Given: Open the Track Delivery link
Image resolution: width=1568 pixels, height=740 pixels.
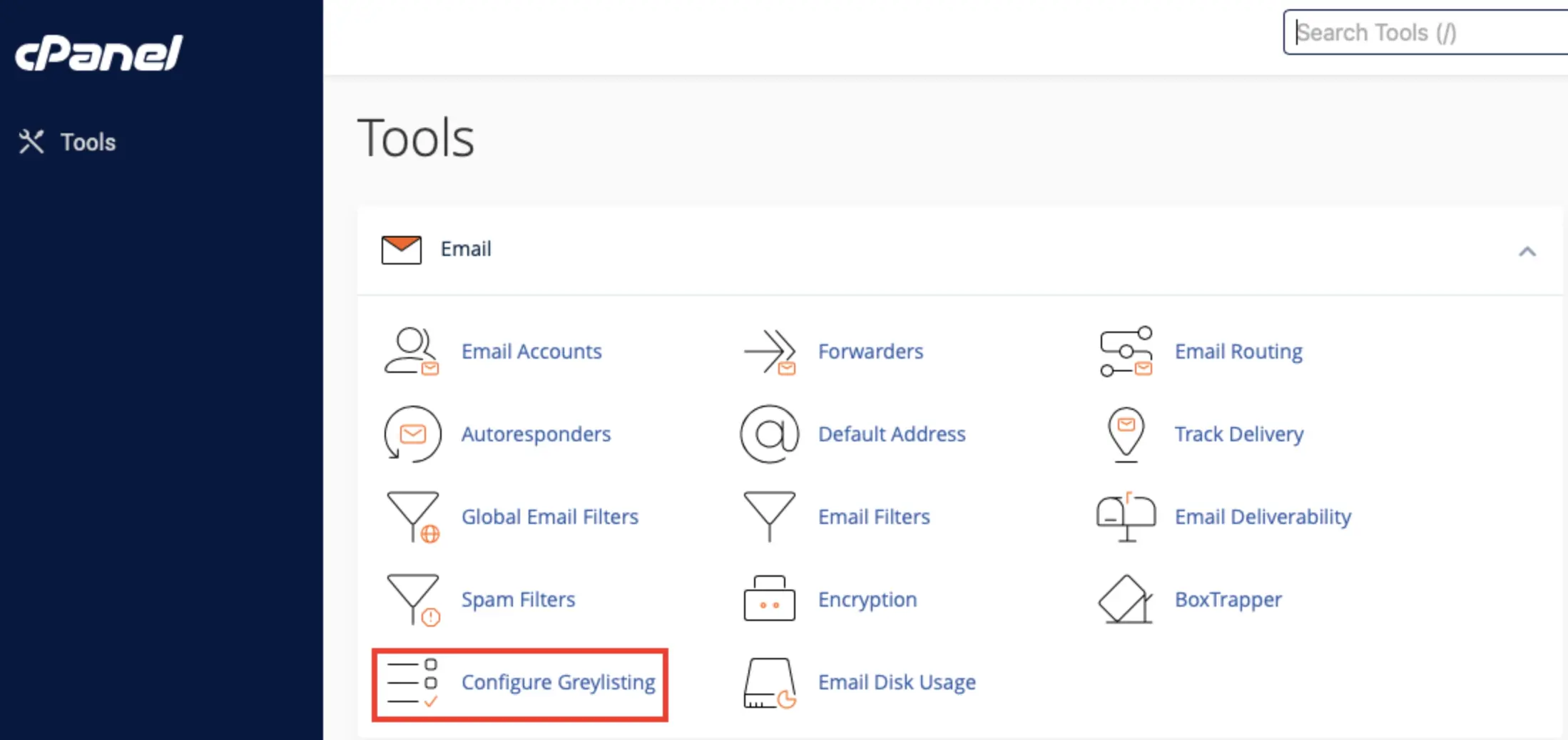Looking at the screenshot, I should [x=1239, y=434].
